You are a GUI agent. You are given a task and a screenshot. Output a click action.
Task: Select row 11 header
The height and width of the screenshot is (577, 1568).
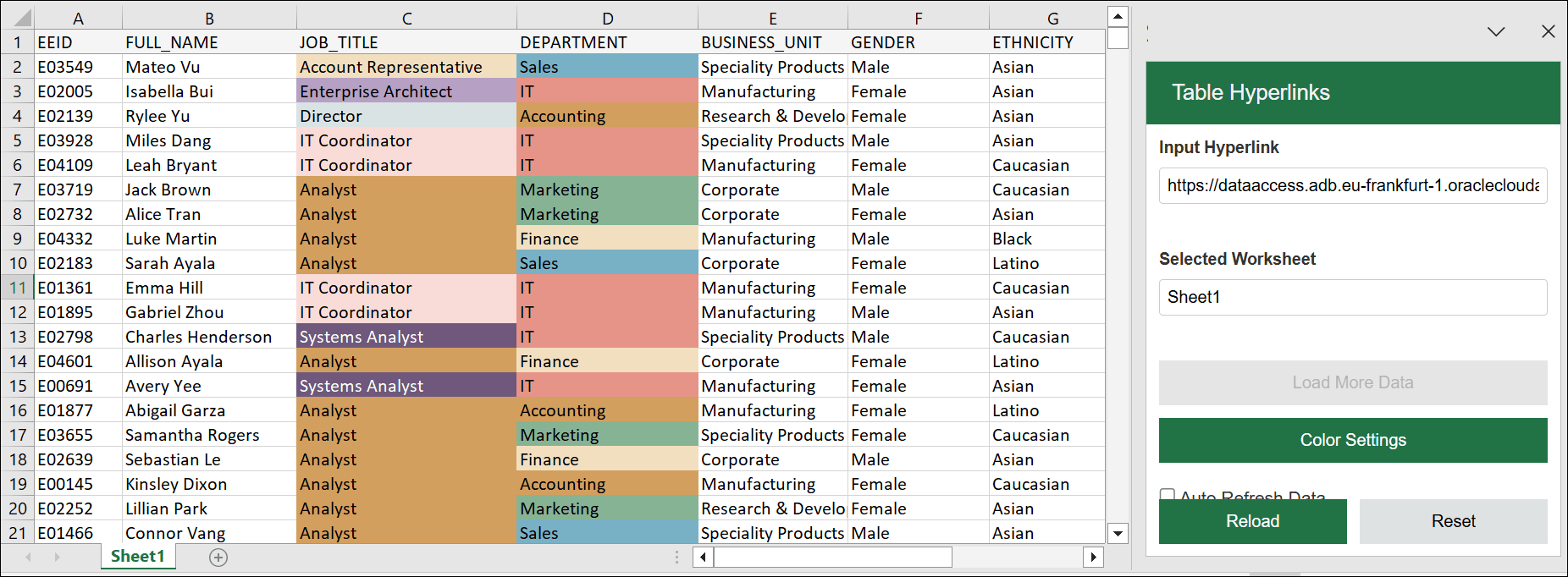coord(18,288)
